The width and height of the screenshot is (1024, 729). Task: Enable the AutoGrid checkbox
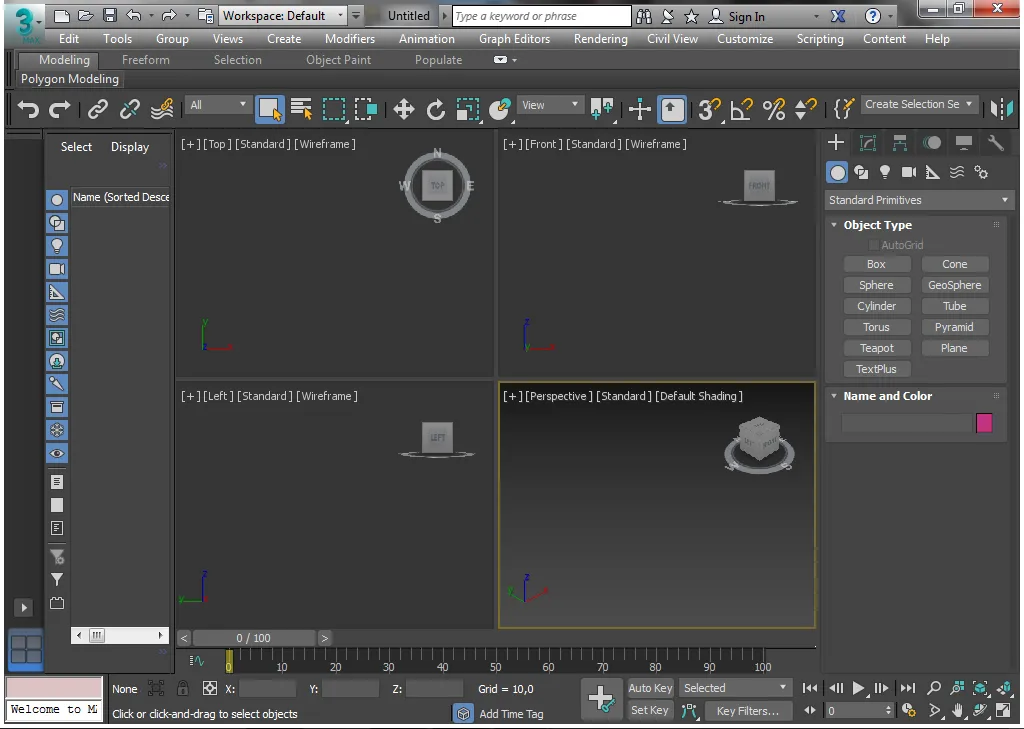pyautogui.click(x=874, y=245)
